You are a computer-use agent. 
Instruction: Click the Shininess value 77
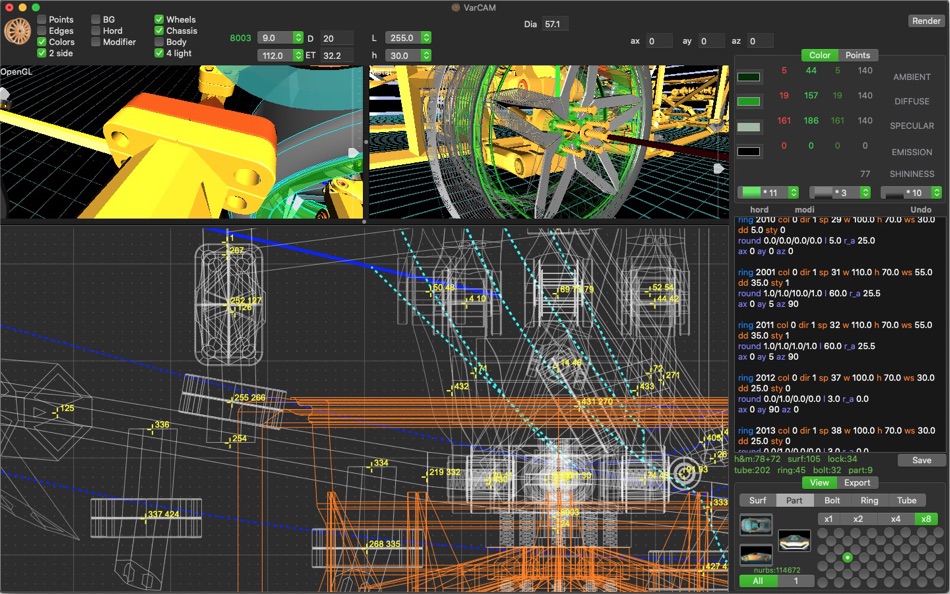tap(865, 174)
